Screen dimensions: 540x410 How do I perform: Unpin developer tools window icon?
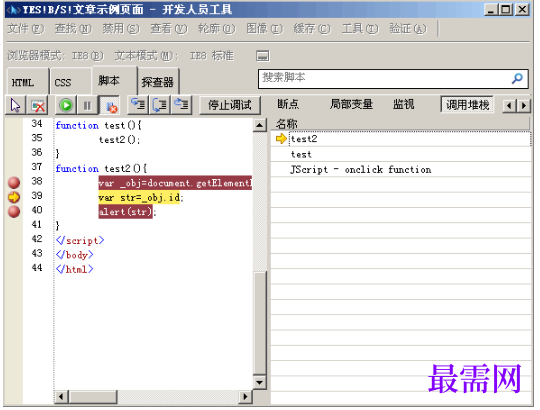pos(263,56)
